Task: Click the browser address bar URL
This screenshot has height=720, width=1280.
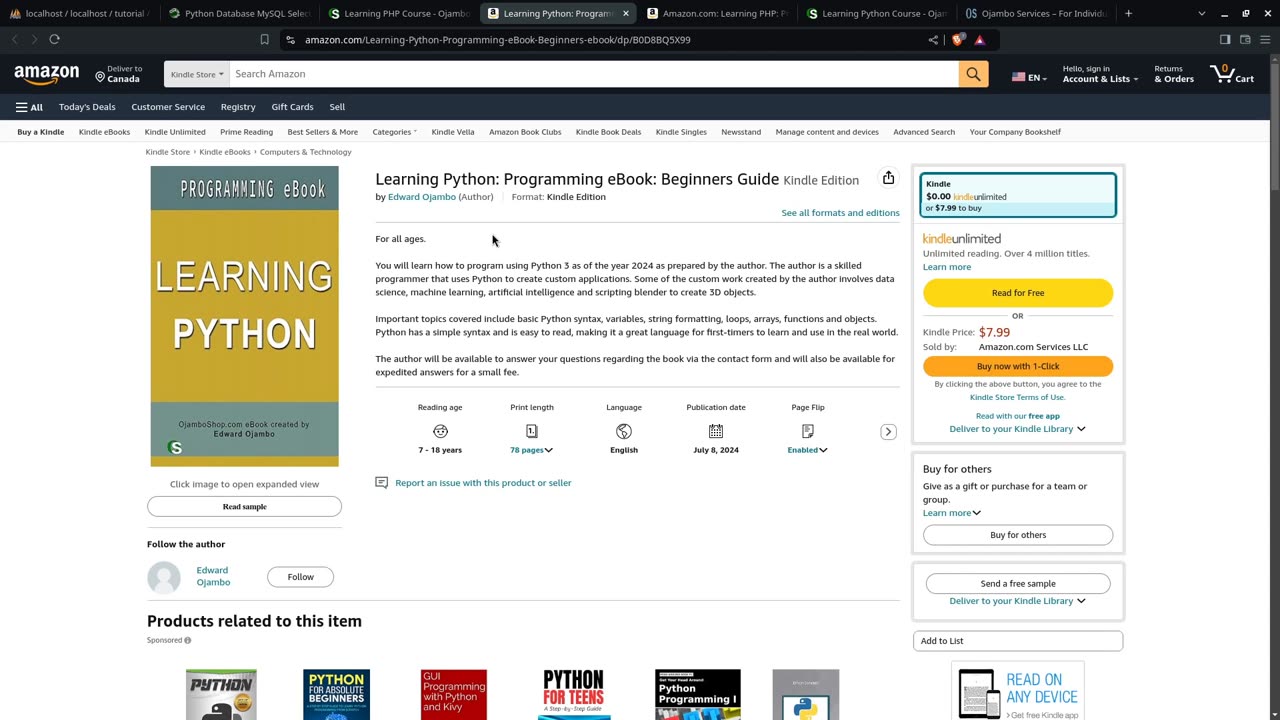Action: (x=497, y=40)
